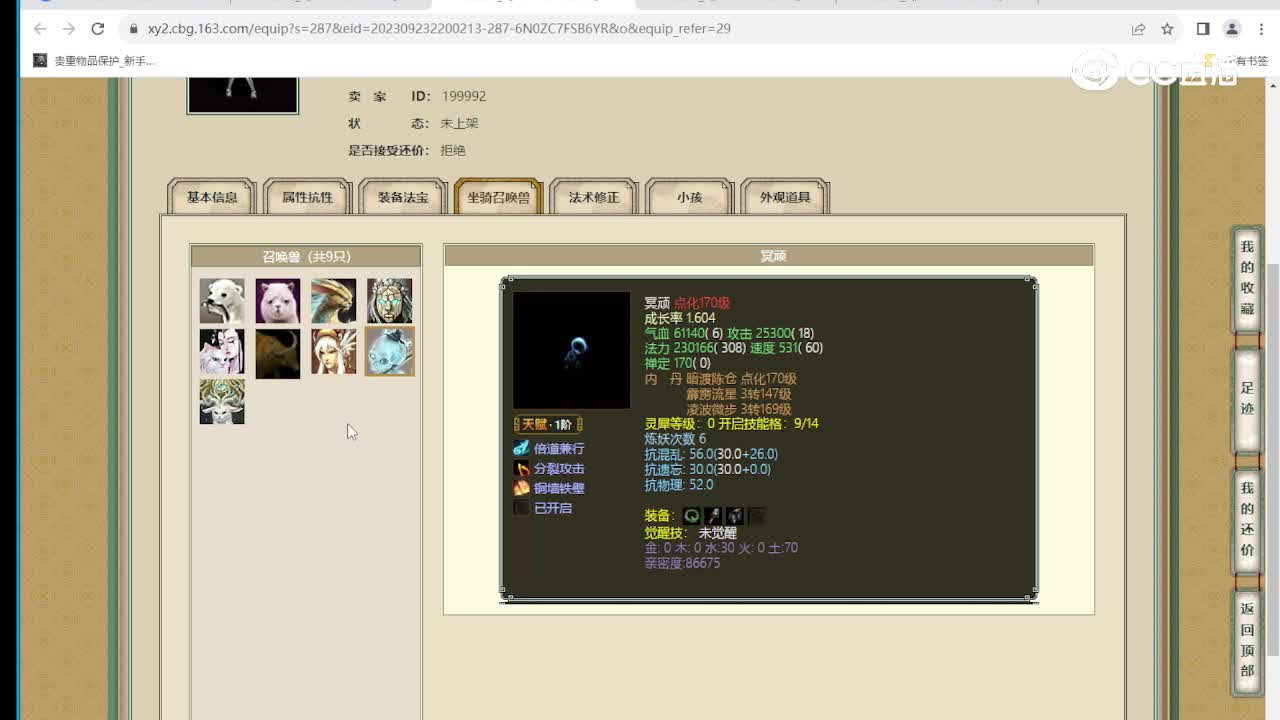1280x720 pixels.
Task: Click the fourth empty equipment slot
Action: point(757,516)
